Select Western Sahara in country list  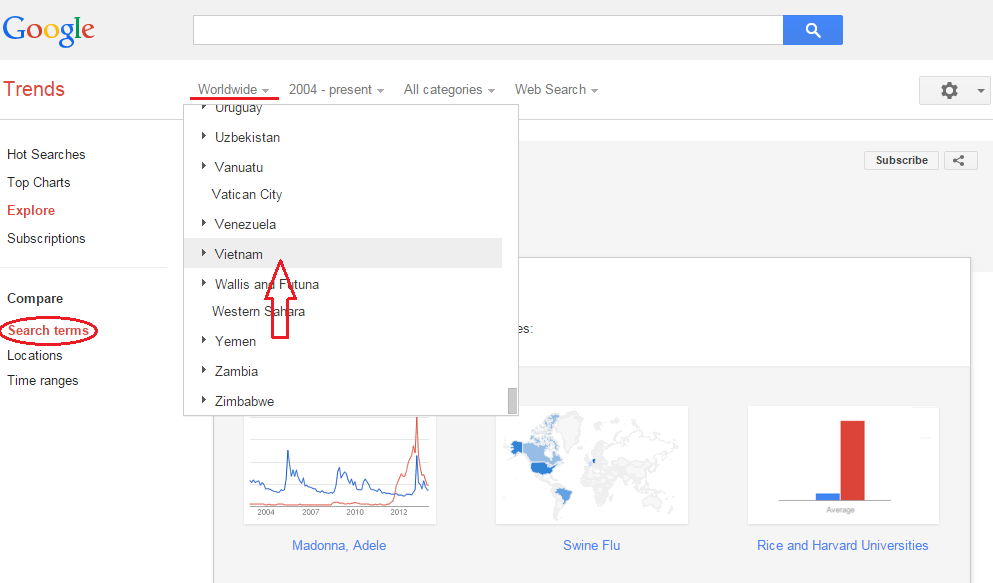pos(258,311)
